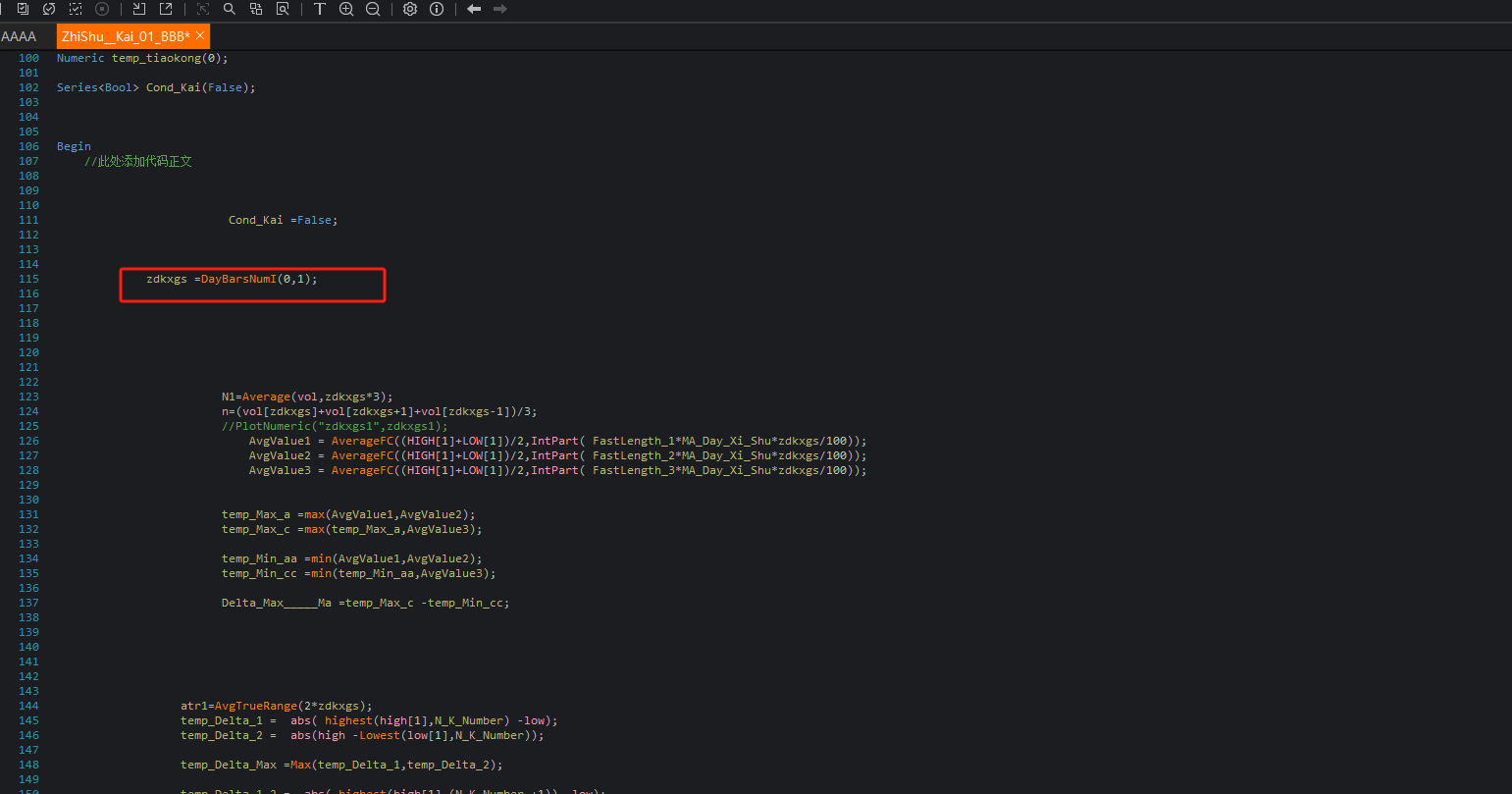The width and height of the screenshot is (1512, 794).
Task: Click 'AvgTrueRange' function on line 144
Action: click(256, 706)
